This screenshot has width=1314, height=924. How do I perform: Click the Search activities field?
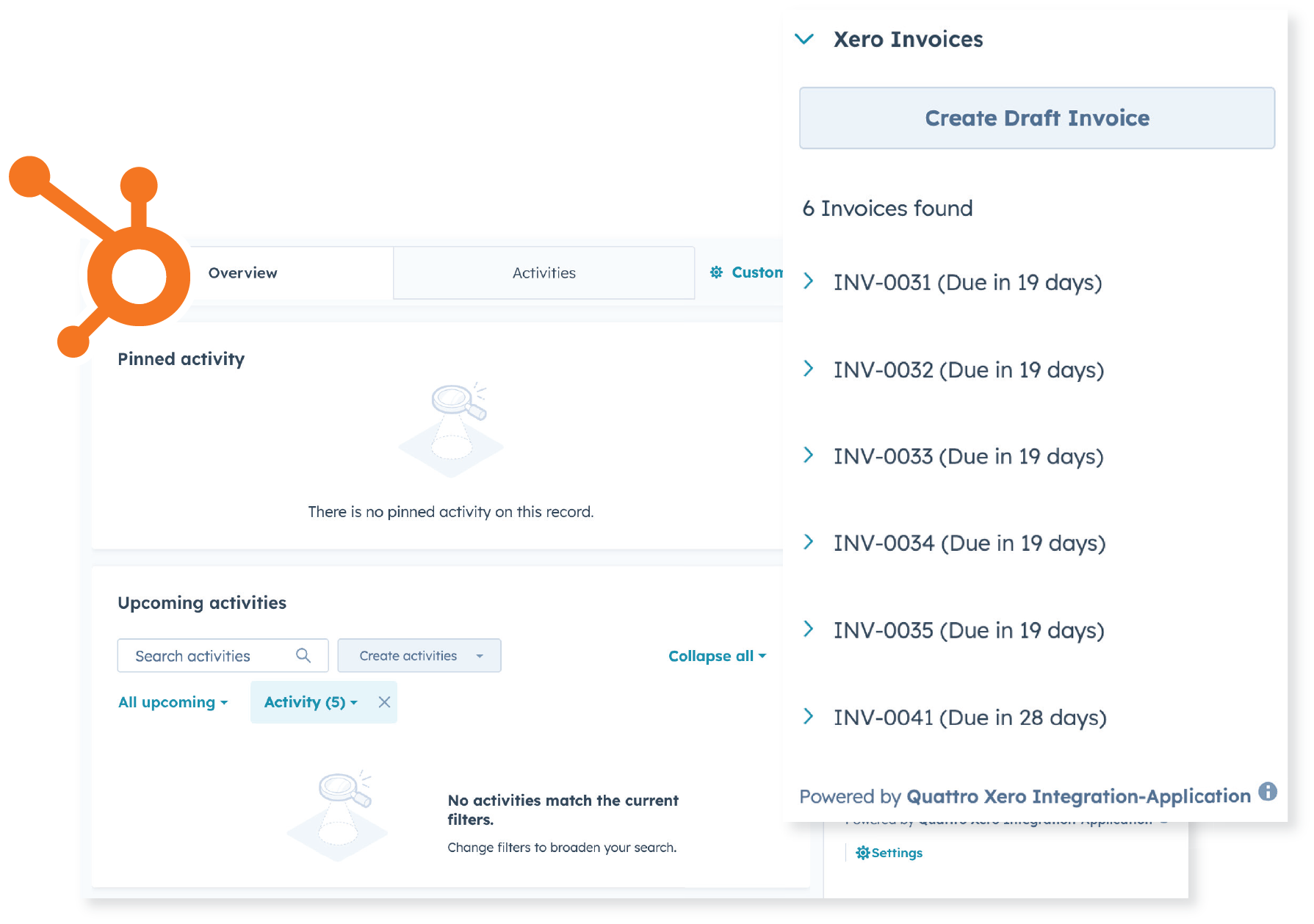point(223,656)
